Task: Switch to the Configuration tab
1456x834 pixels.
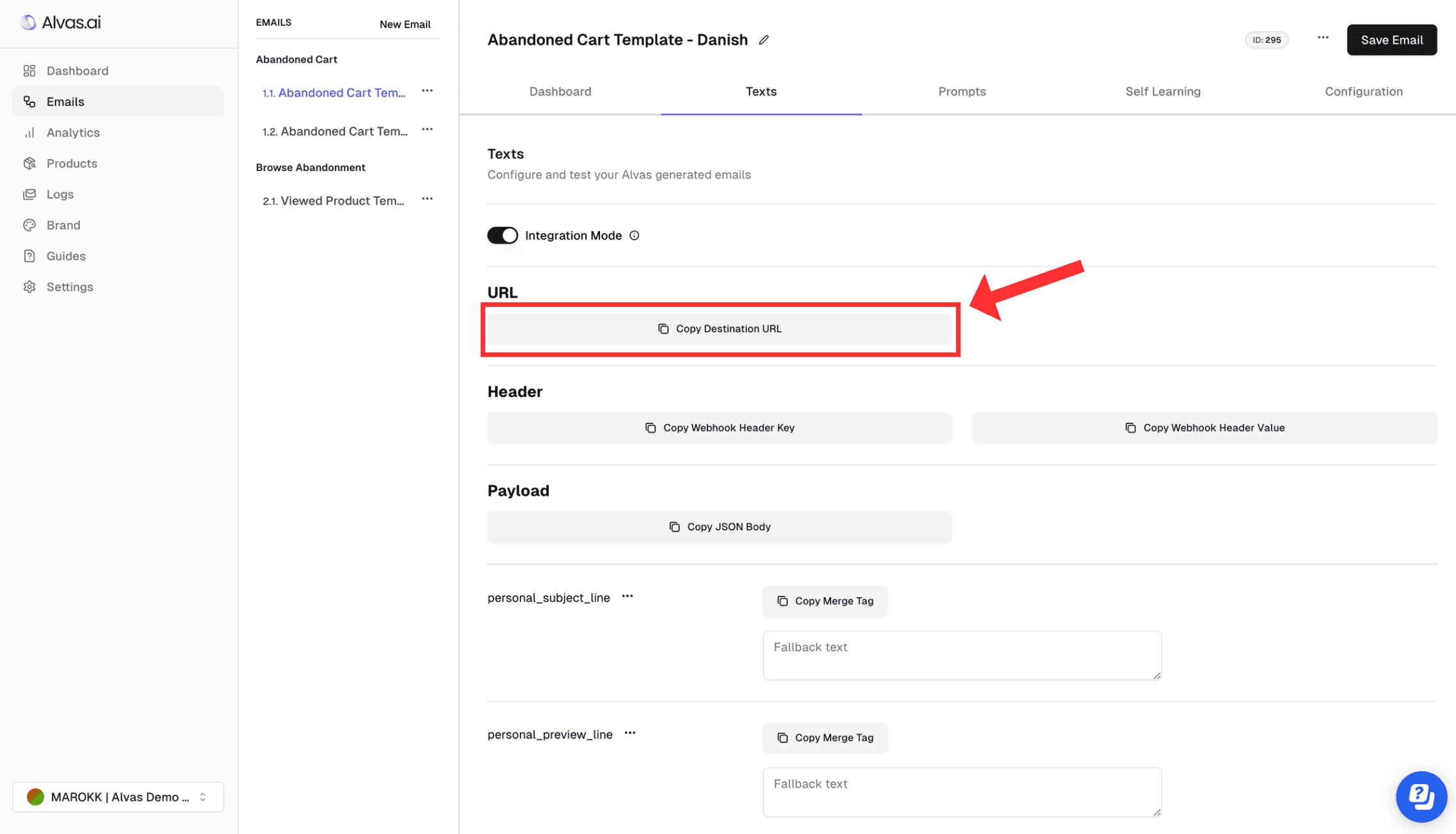Action: point(1363,92)
